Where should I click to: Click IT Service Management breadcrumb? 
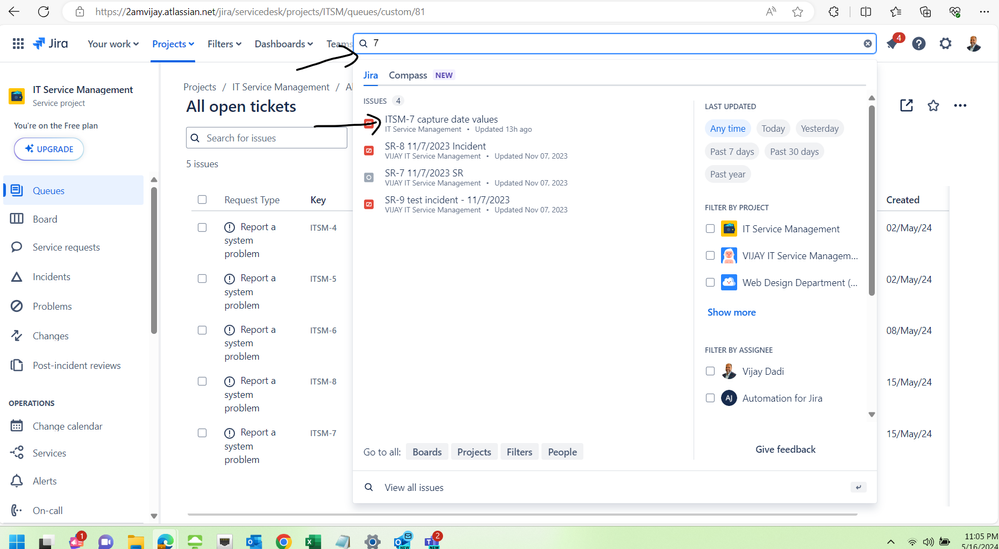click(x=281, y=87)
